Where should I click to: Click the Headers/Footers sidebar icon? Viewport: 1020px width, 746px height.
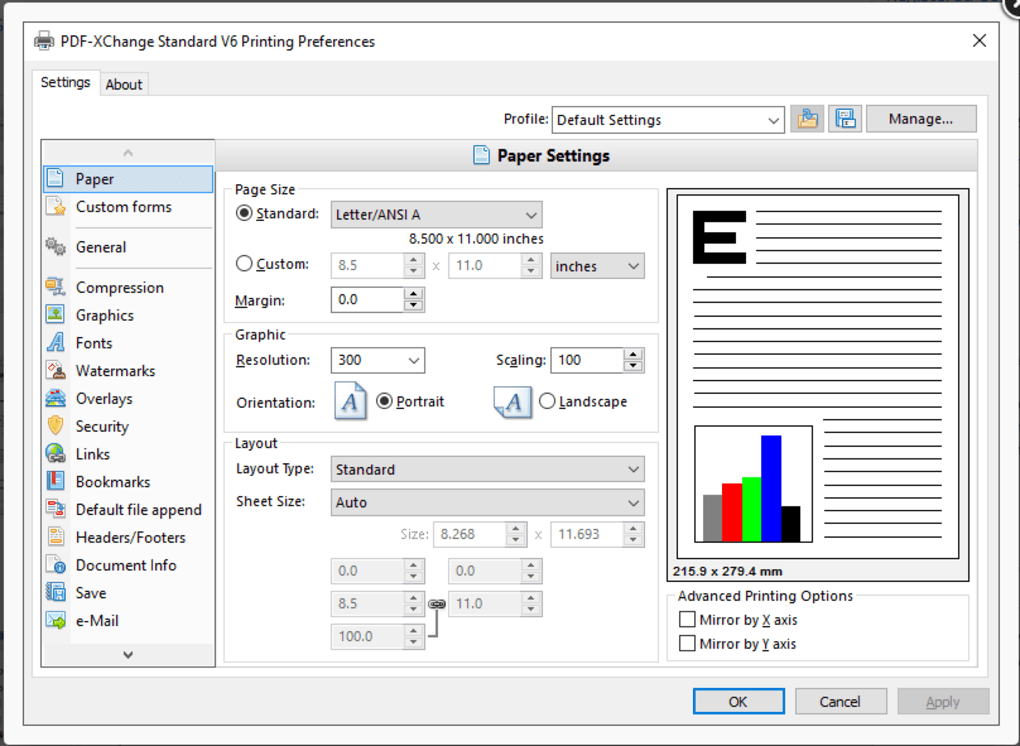click(x=56, y=538)
